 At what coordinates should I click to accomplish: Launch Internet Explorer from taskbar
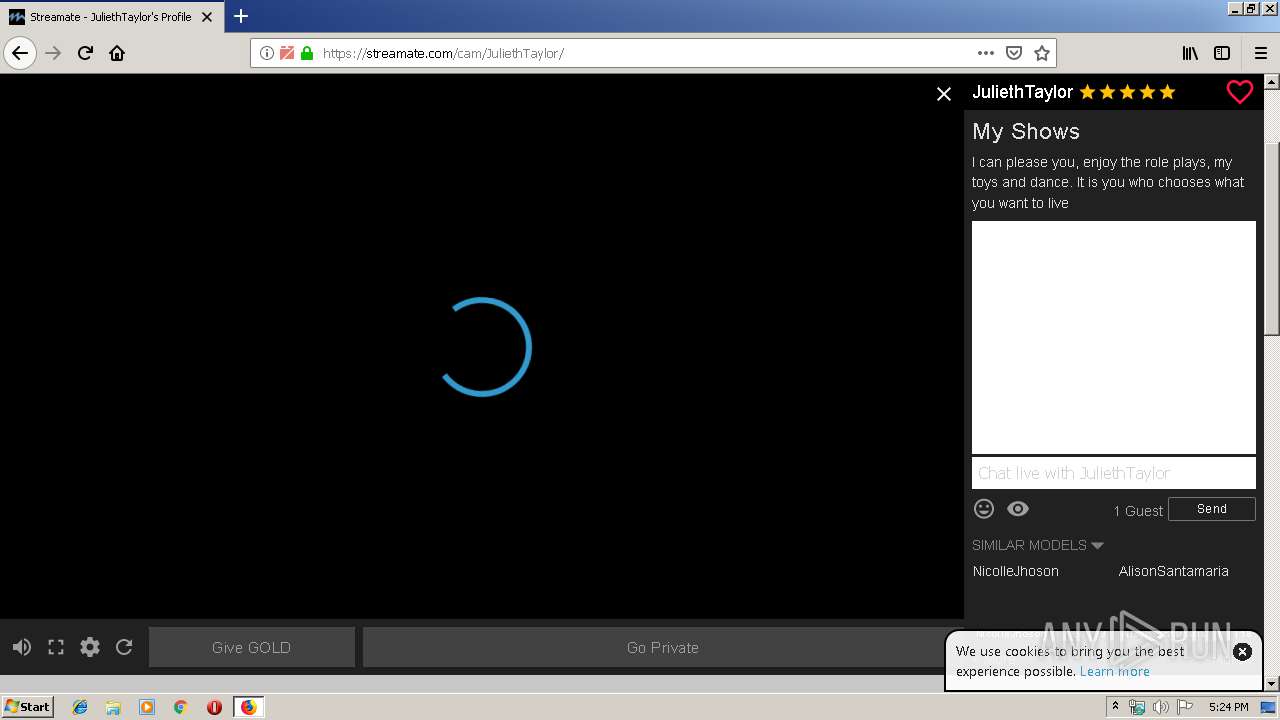pyautogui.click(x=80, y=707)
